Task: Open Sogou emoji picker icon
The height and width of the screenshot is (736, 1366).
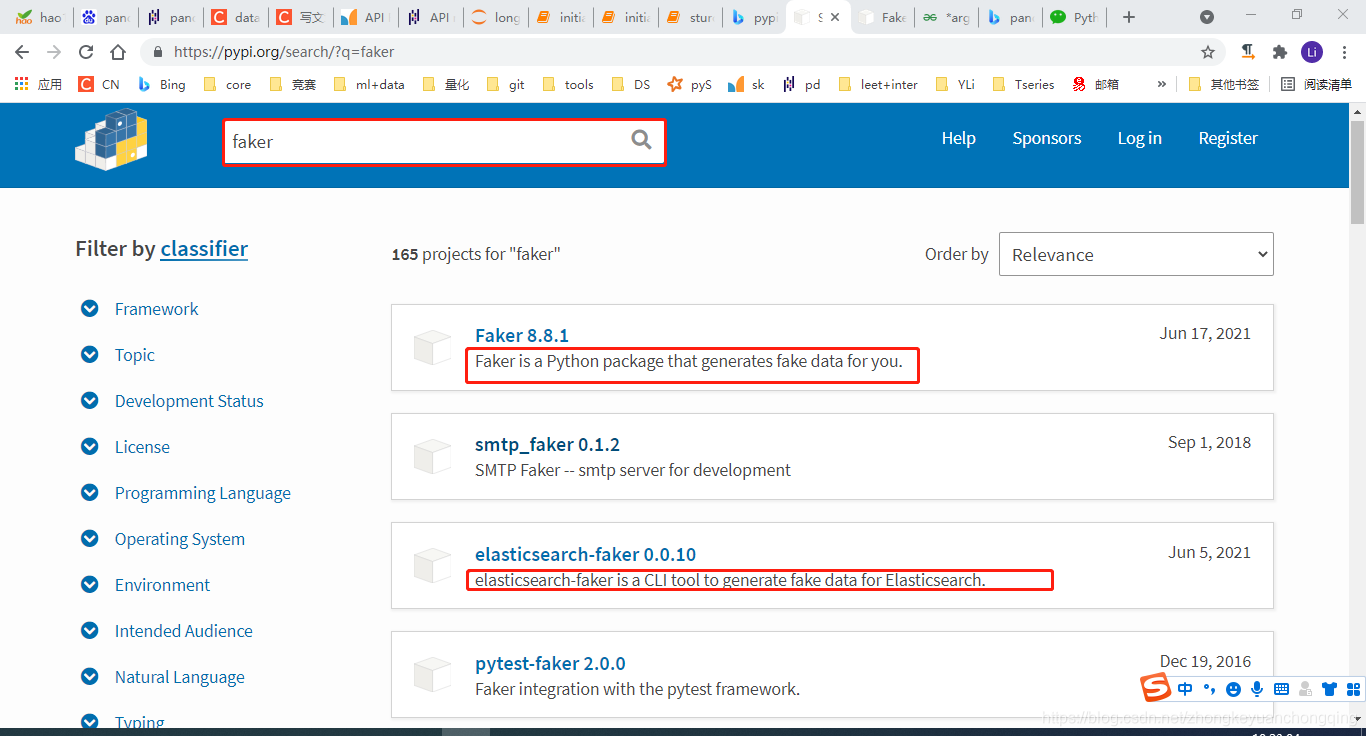Action: tap(1233, 689)
